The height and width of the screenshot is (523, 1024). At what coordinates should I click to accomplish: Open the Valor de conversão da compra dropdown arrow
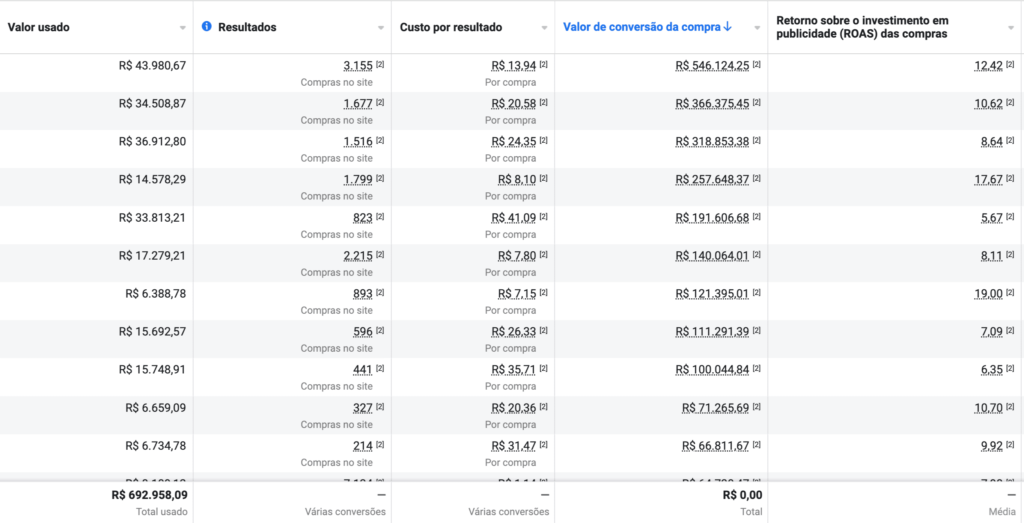point(758,28)
